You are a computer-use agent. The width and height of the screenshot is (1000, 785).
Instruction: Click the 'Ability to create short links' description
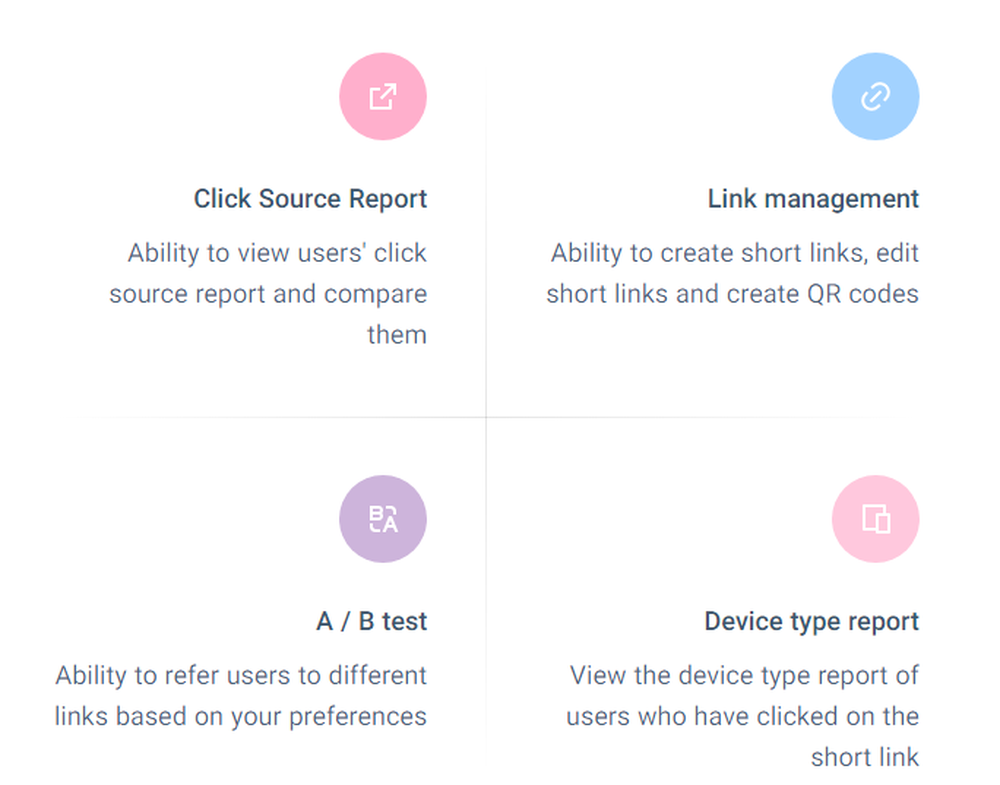(x=732, y=273)
